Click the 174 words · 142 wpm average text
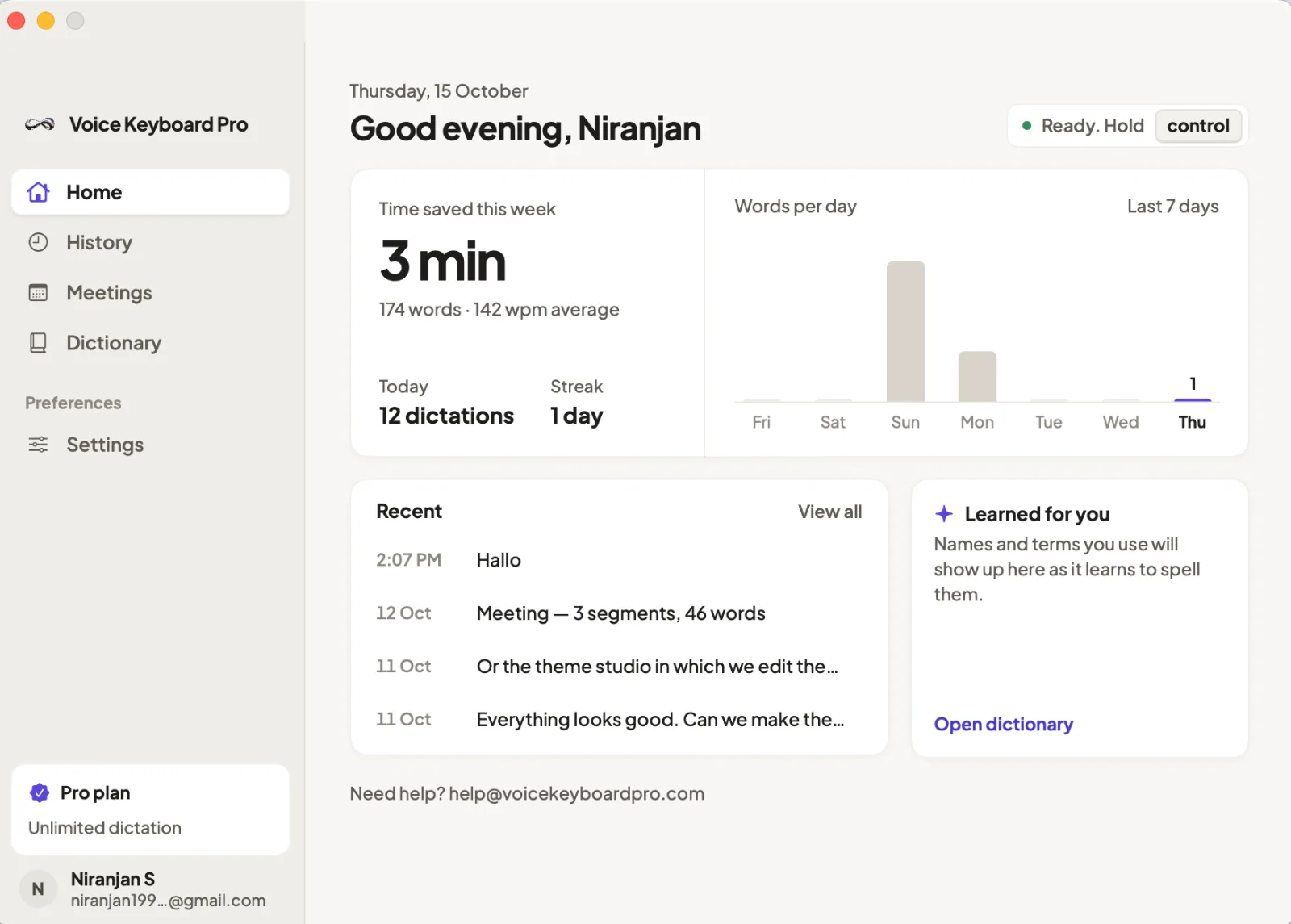This screenshot has height=924, width=1291. [x=499, y=310]
